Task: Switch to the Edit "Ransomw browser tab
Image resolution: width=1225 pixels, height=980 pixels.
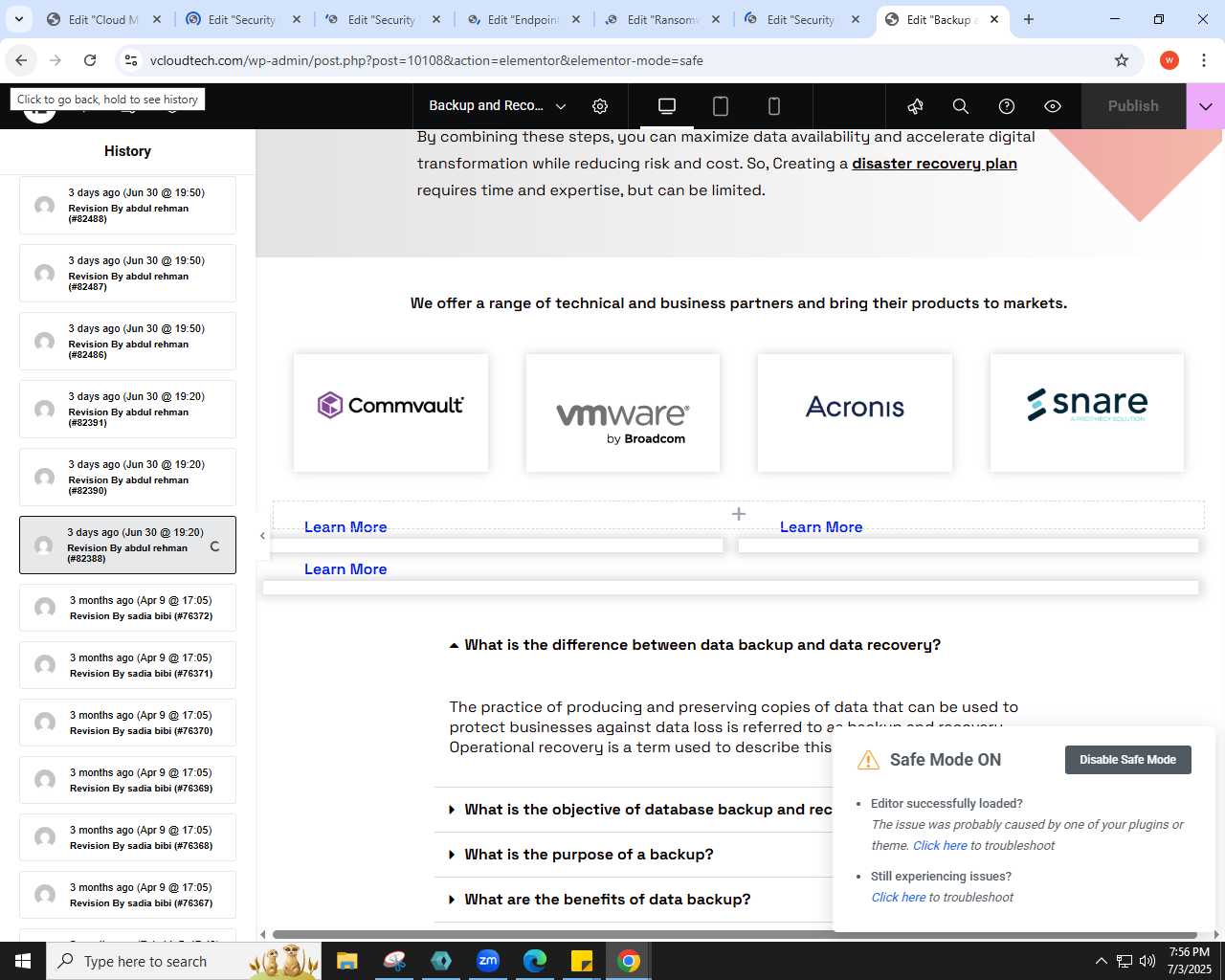Action: (x=662, y=19)
